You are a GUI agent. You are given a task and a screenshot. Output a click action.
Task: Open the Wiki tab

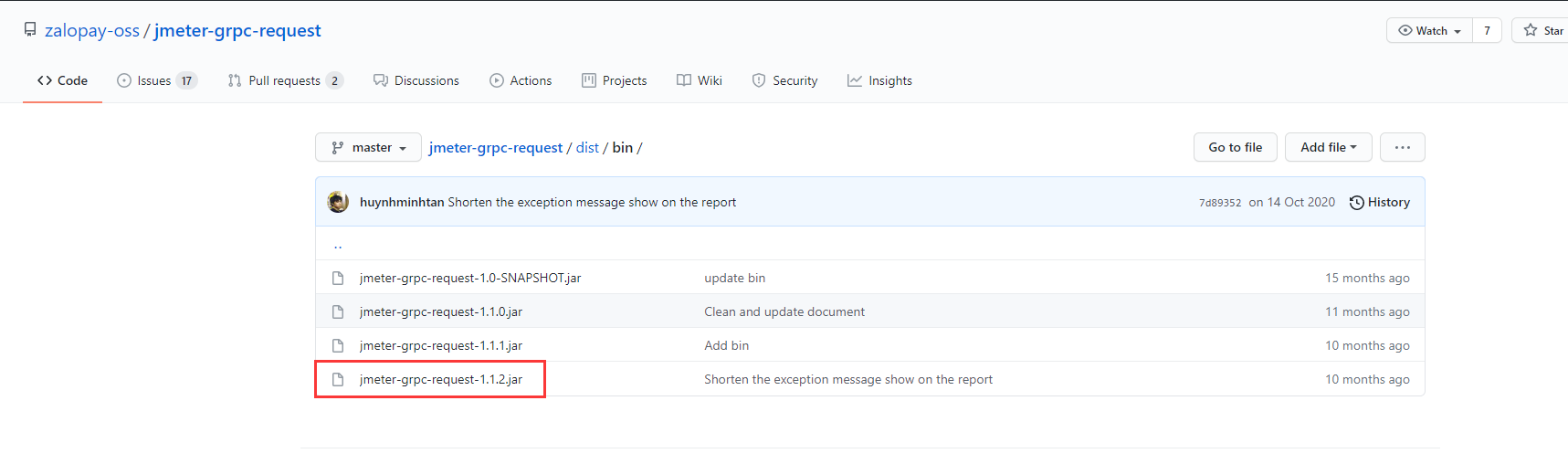coord(700,80)
